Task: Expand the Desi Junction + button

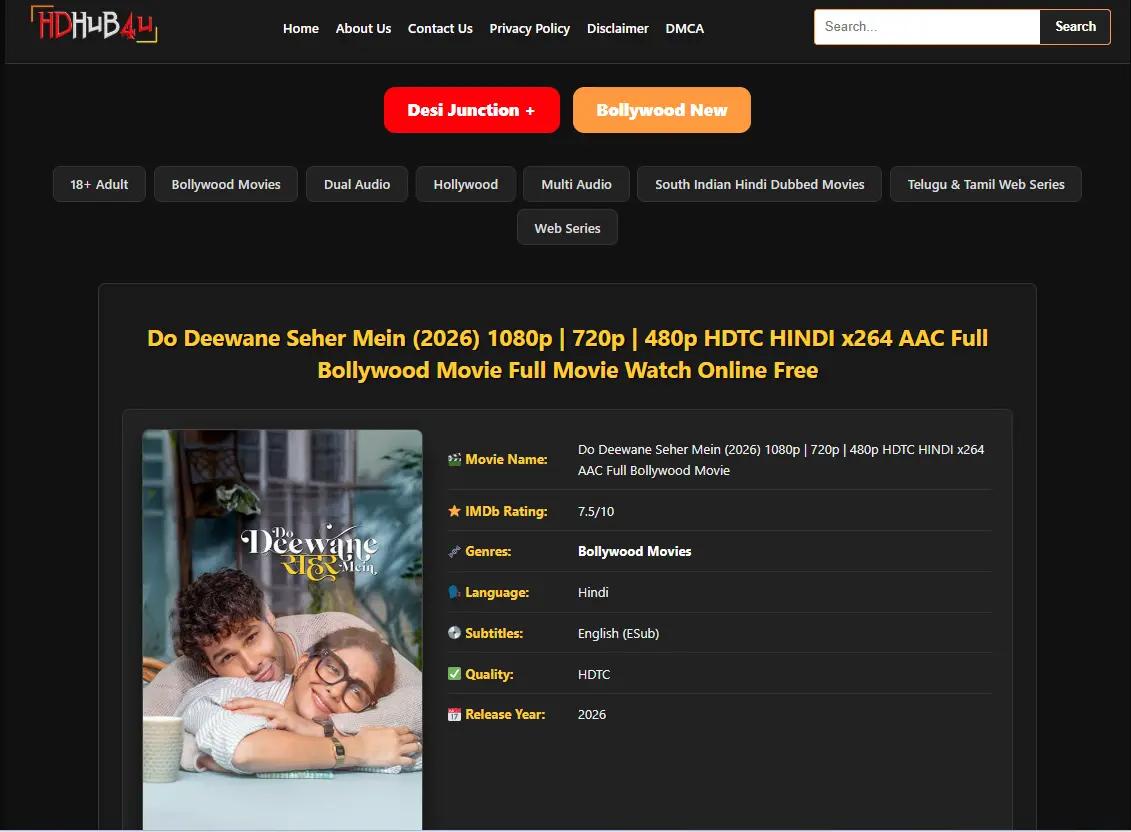Action: (x=470, y=110)
